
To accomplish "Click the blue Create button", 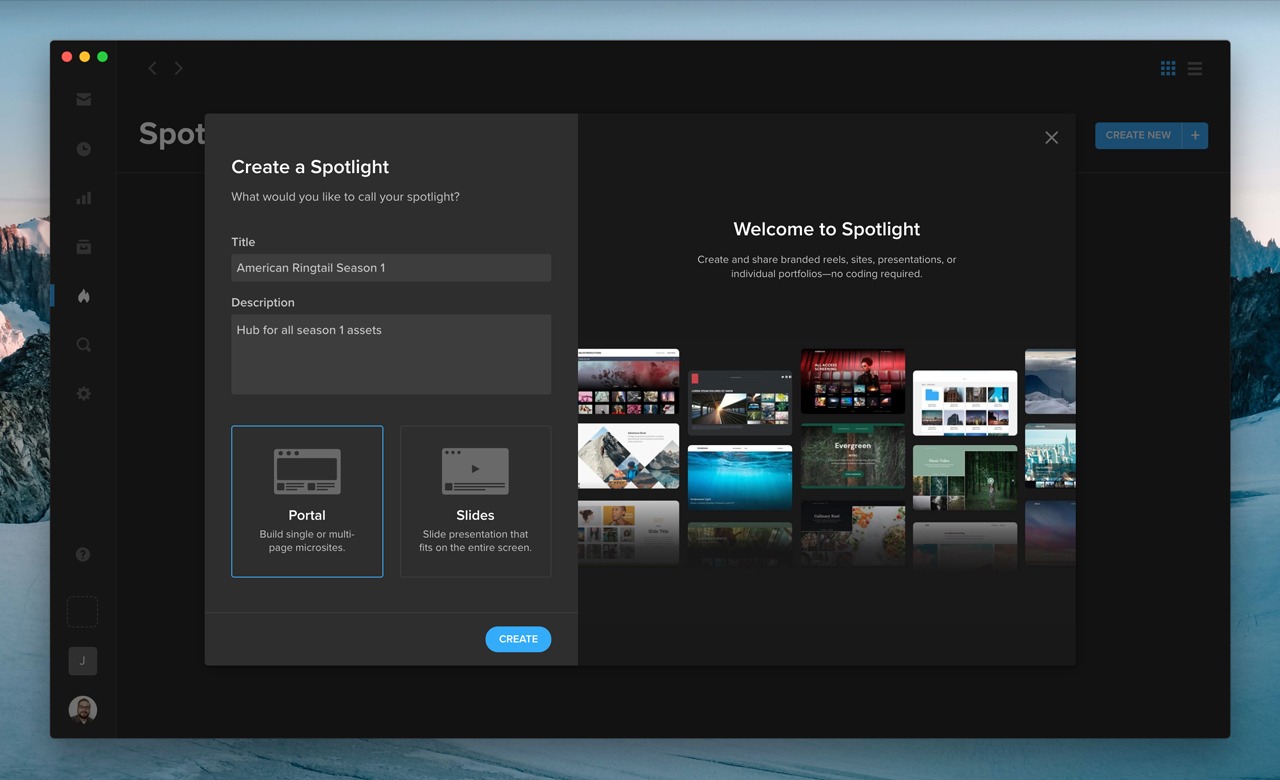I will point(518,639).
